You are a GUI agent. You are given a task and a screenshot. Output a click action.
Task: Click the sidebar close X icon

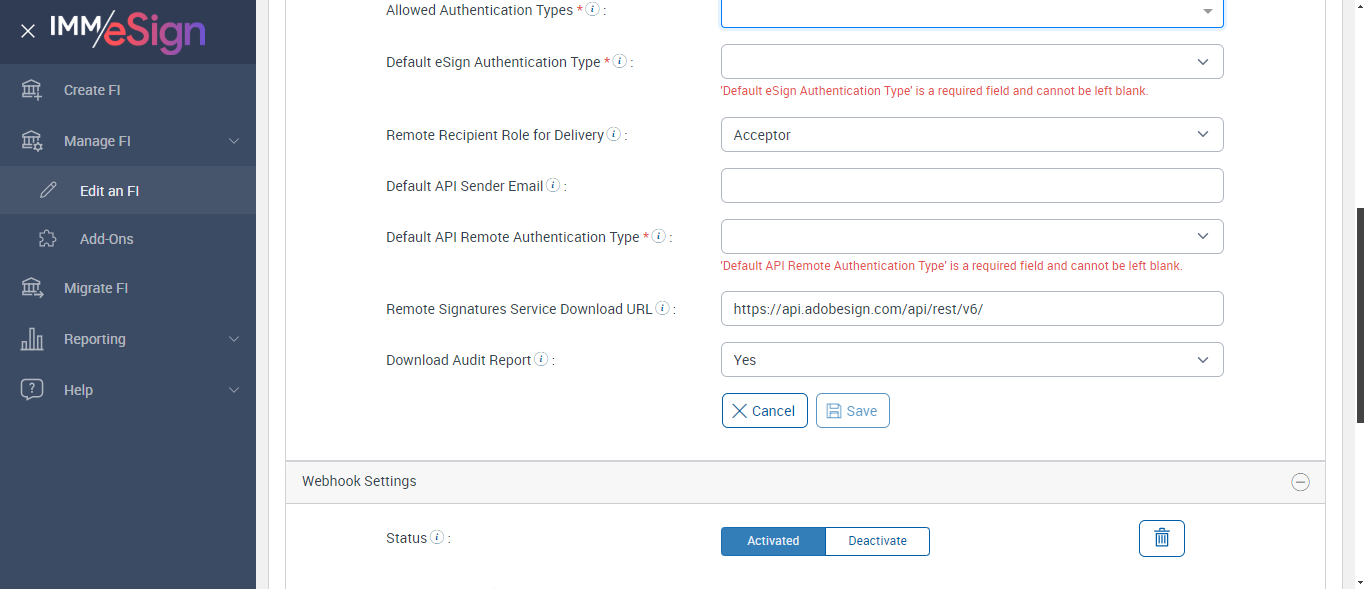point(28,31)
